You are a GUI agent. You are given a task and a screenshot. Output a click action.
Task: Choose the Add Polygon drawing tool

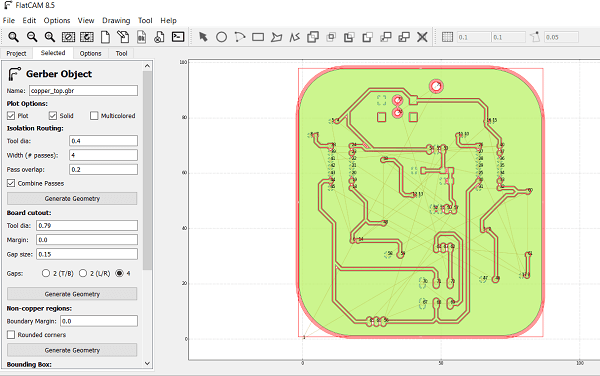click(x=276, y=37)
